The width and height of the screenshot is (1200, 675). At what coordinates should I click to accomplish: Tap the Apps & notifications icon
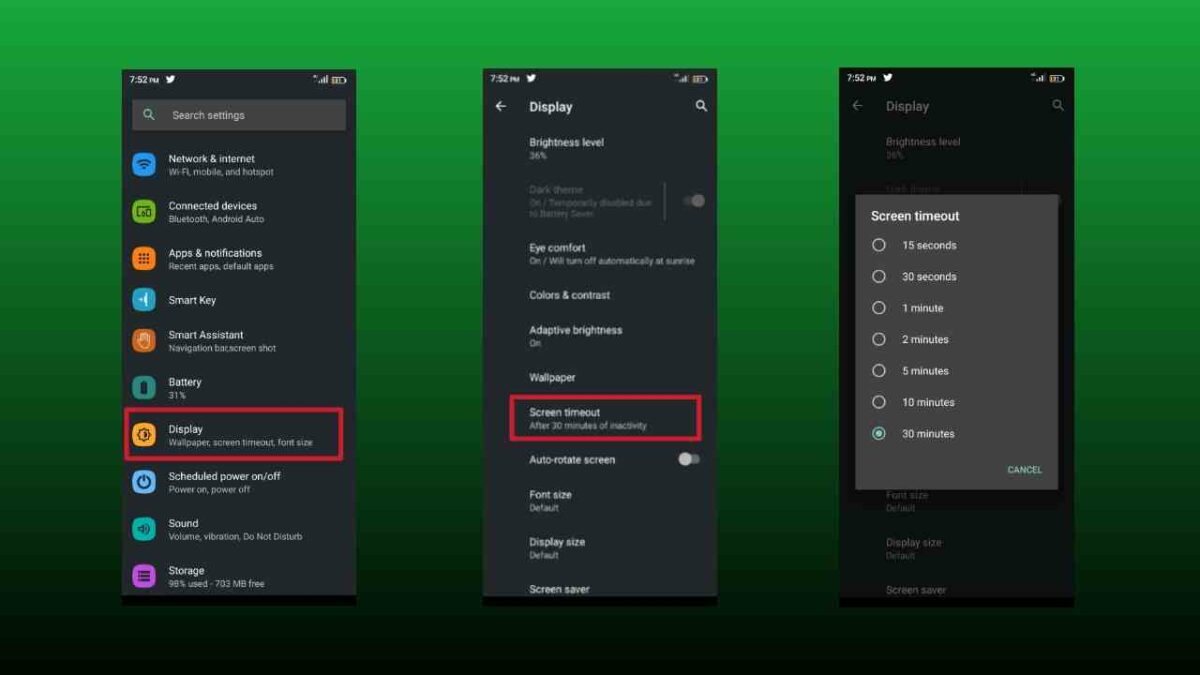(144, 259)
